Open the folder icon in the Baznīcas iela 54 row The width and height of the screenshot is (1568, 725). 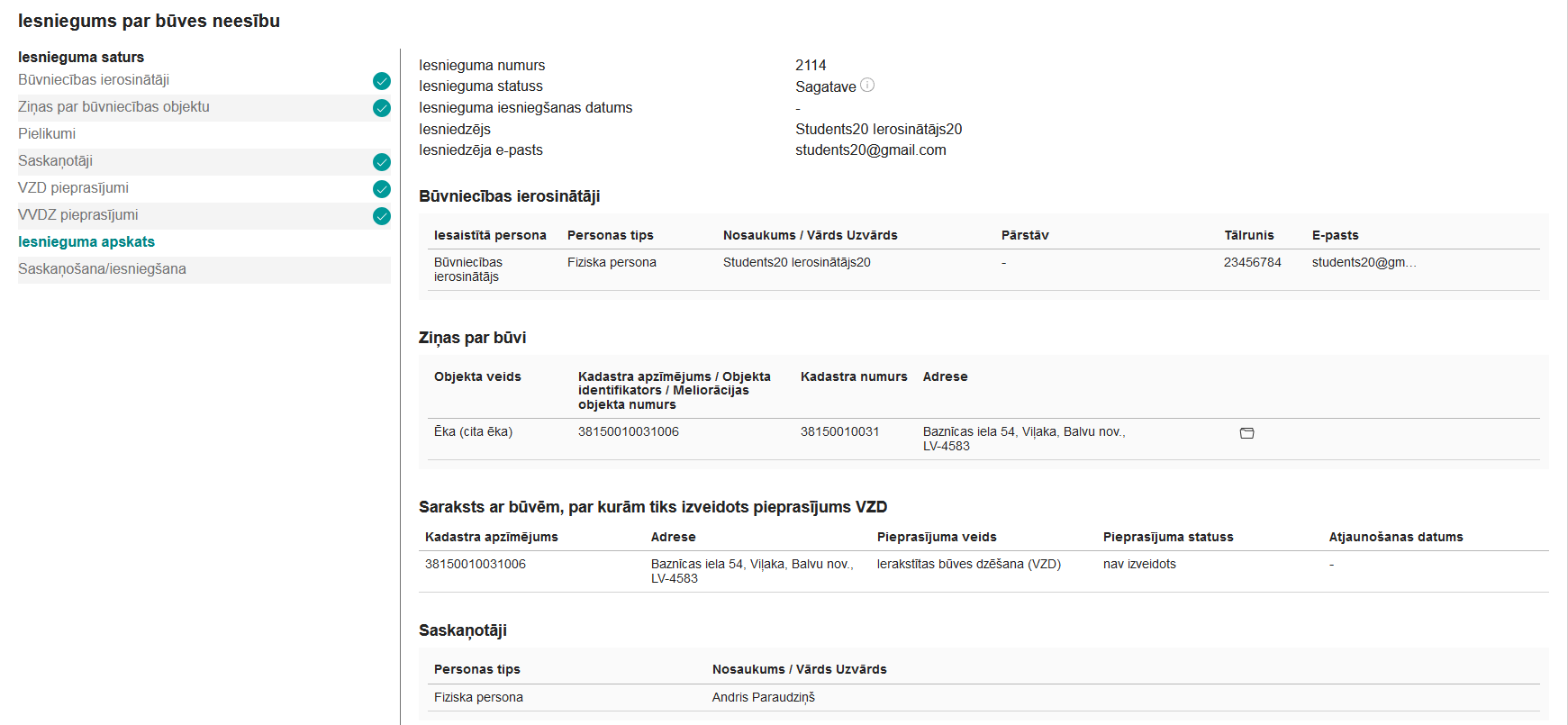click(1246, 433)
